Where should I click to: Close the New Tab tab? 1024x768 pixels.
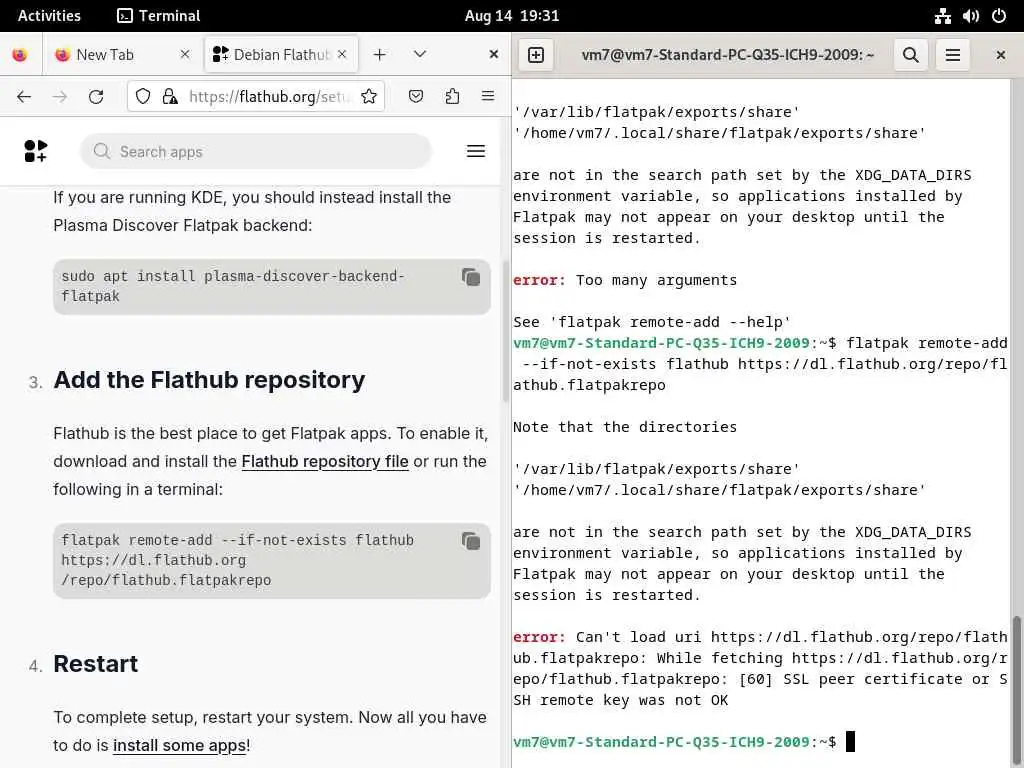click(x=185, y=55)
